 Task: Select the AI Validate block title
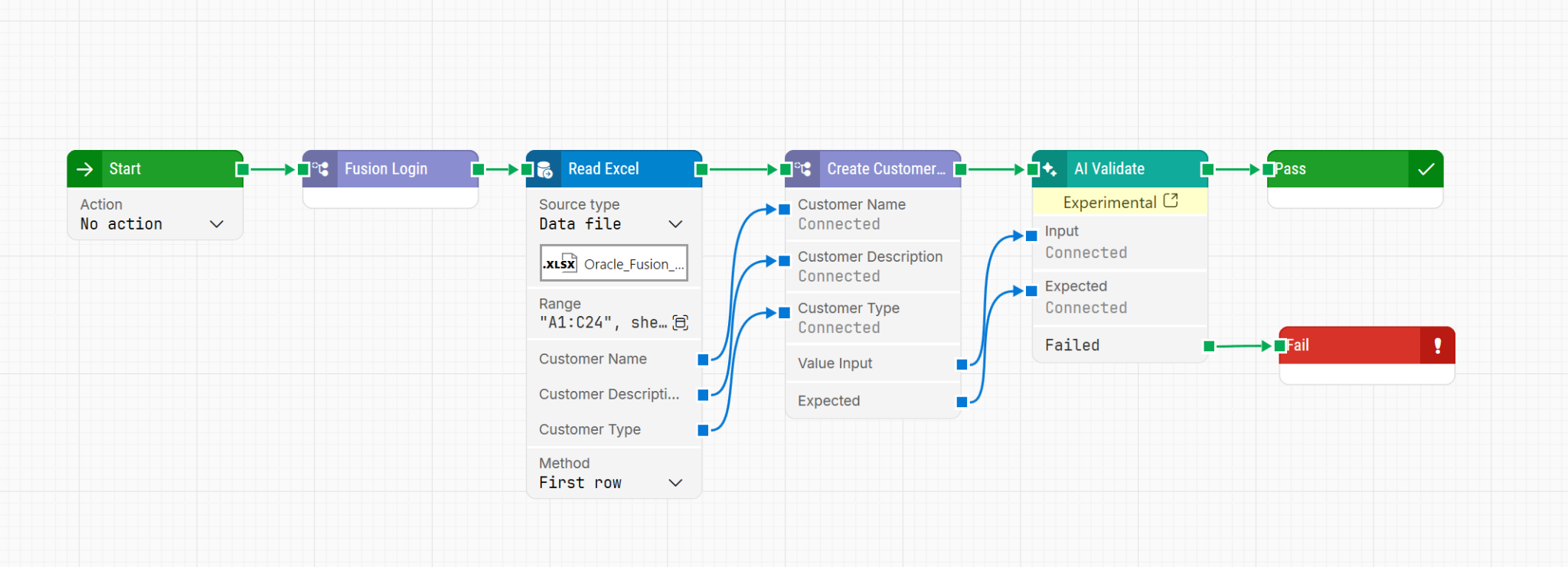(1109, 169)
